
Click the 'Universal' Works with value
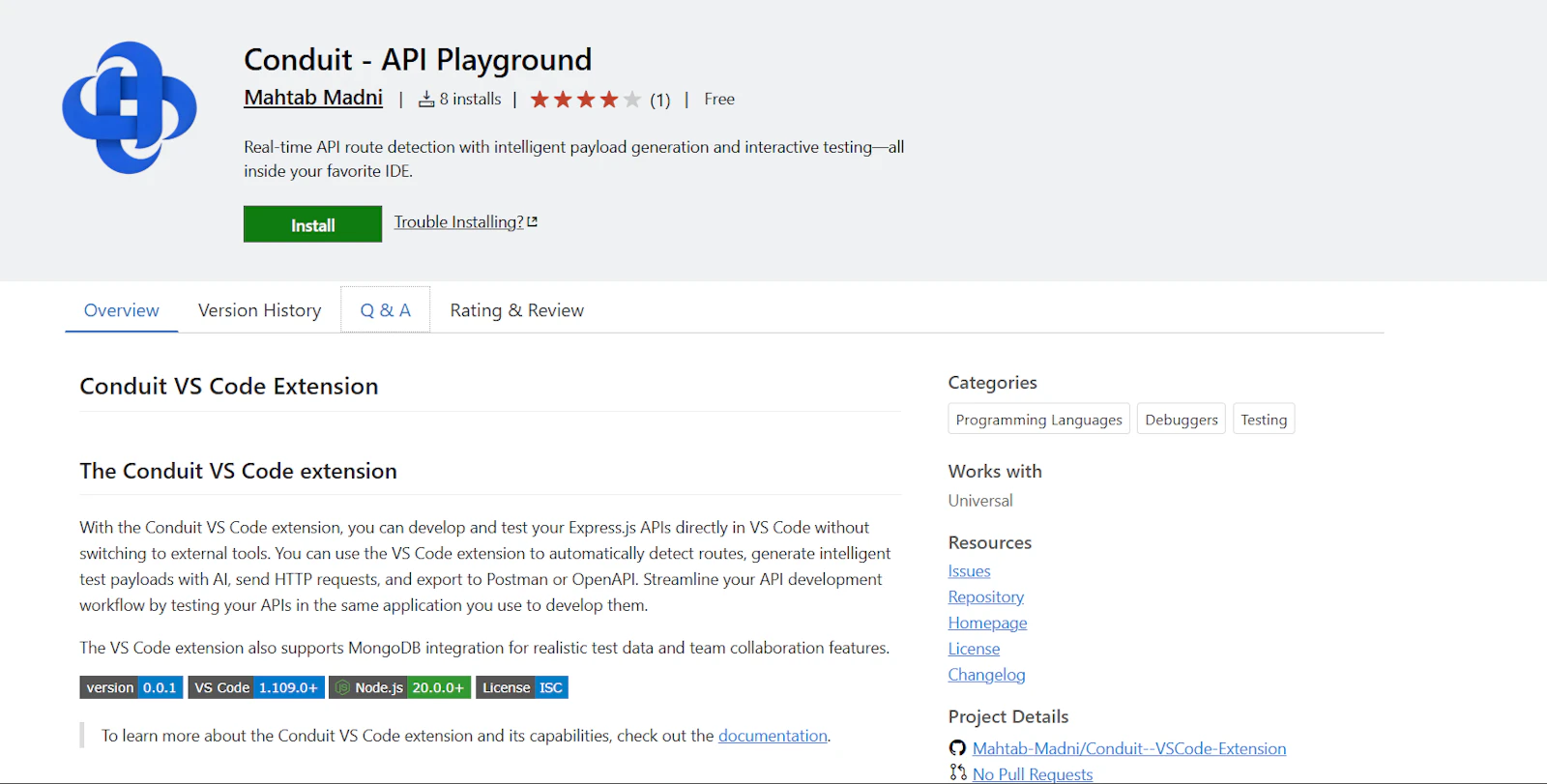point(980,501)
